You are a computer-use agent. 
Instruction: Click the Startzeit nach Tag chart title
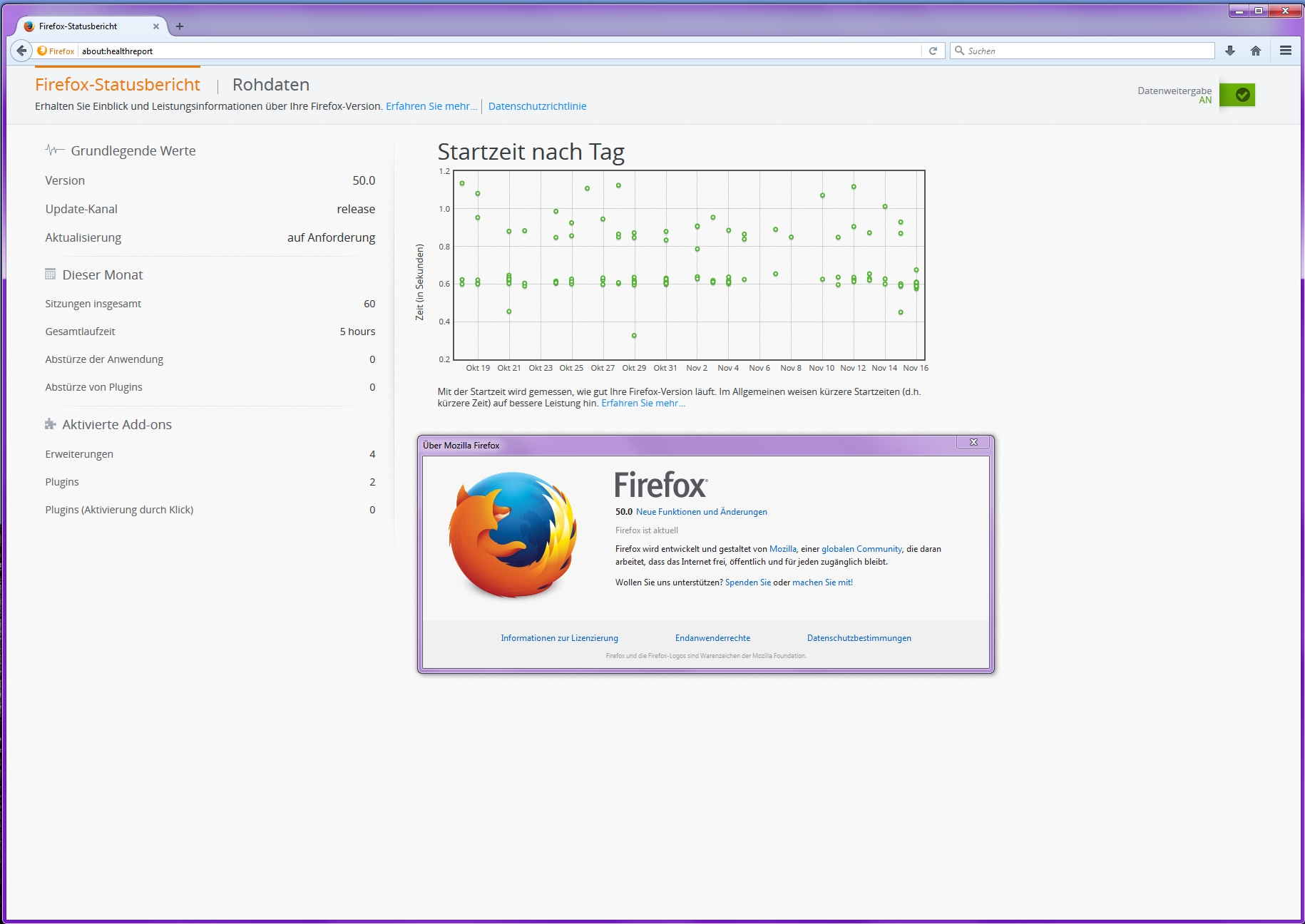(531, 152)
